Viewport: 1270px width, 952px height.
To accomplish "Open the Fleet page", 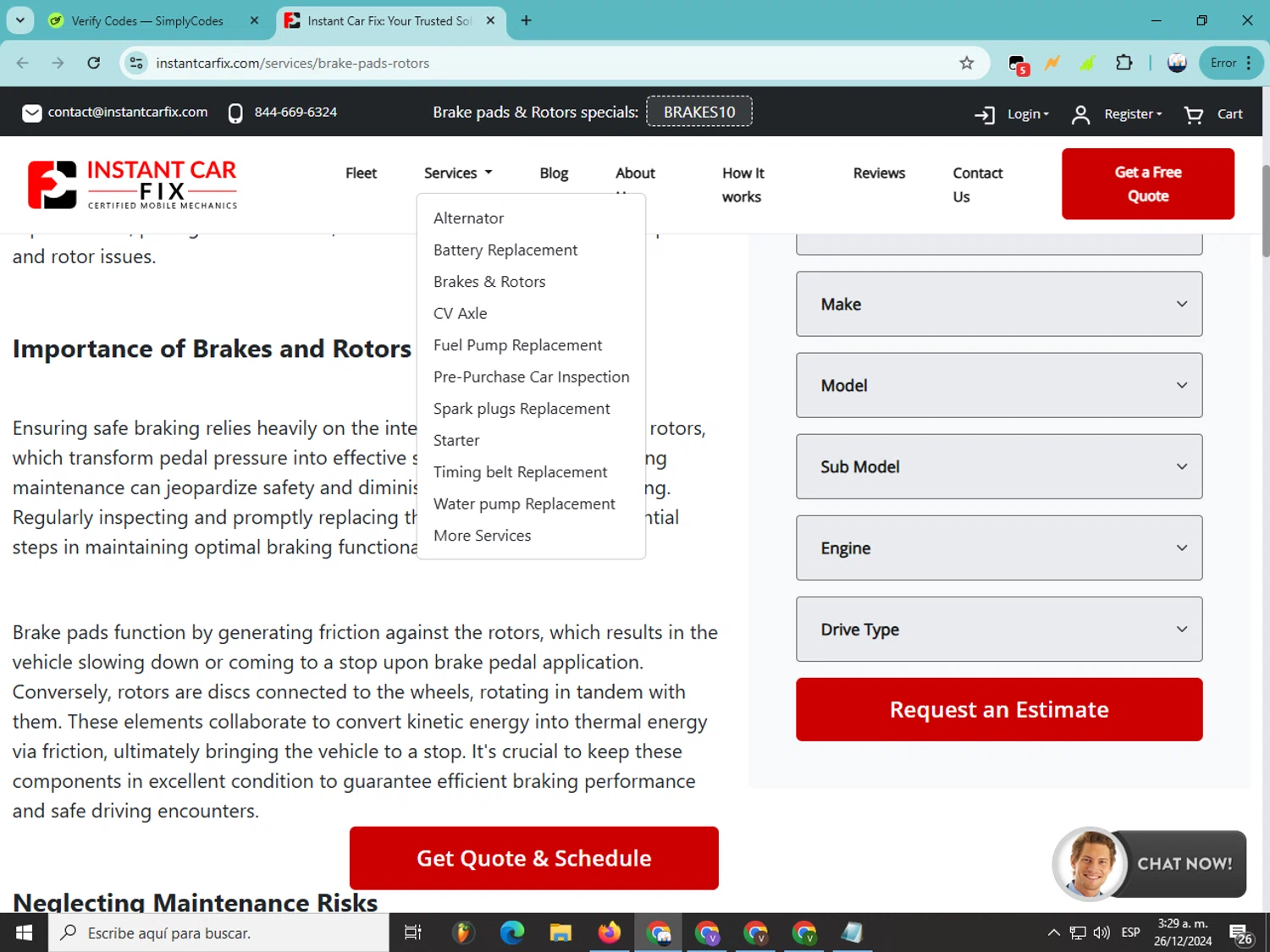I will [x=361, y=173].
